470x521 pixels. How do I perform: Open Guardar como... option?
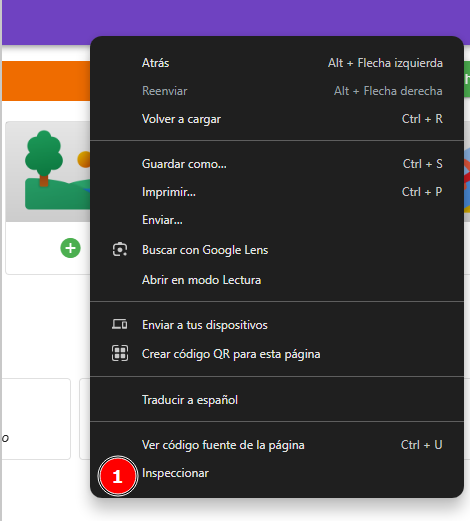(277, 164)
